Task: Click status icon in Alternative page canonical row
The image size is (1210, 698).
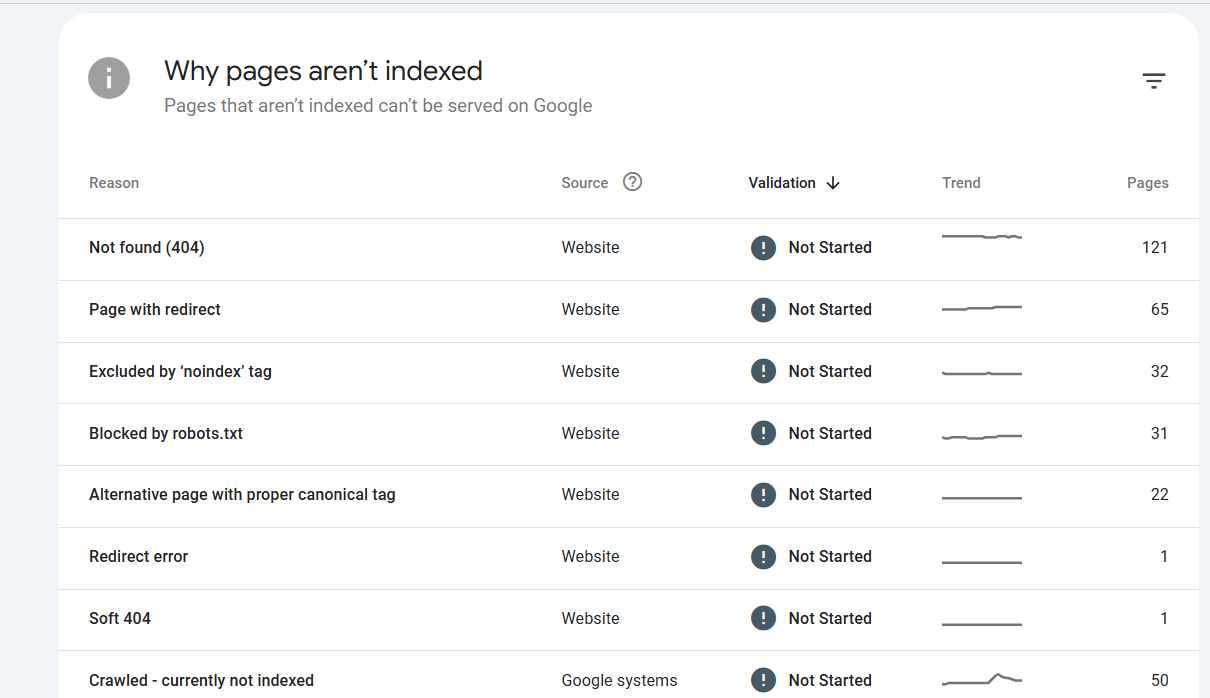Action: click(763, 494)
